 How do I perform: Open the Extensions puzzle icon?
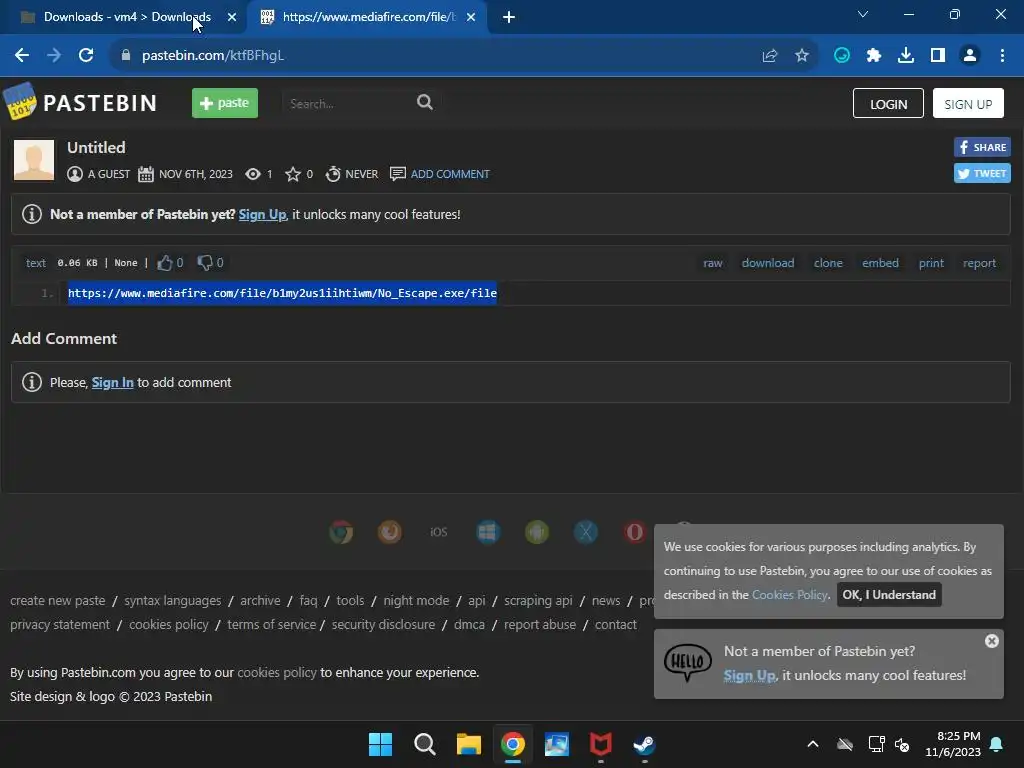tap(874, 56)
